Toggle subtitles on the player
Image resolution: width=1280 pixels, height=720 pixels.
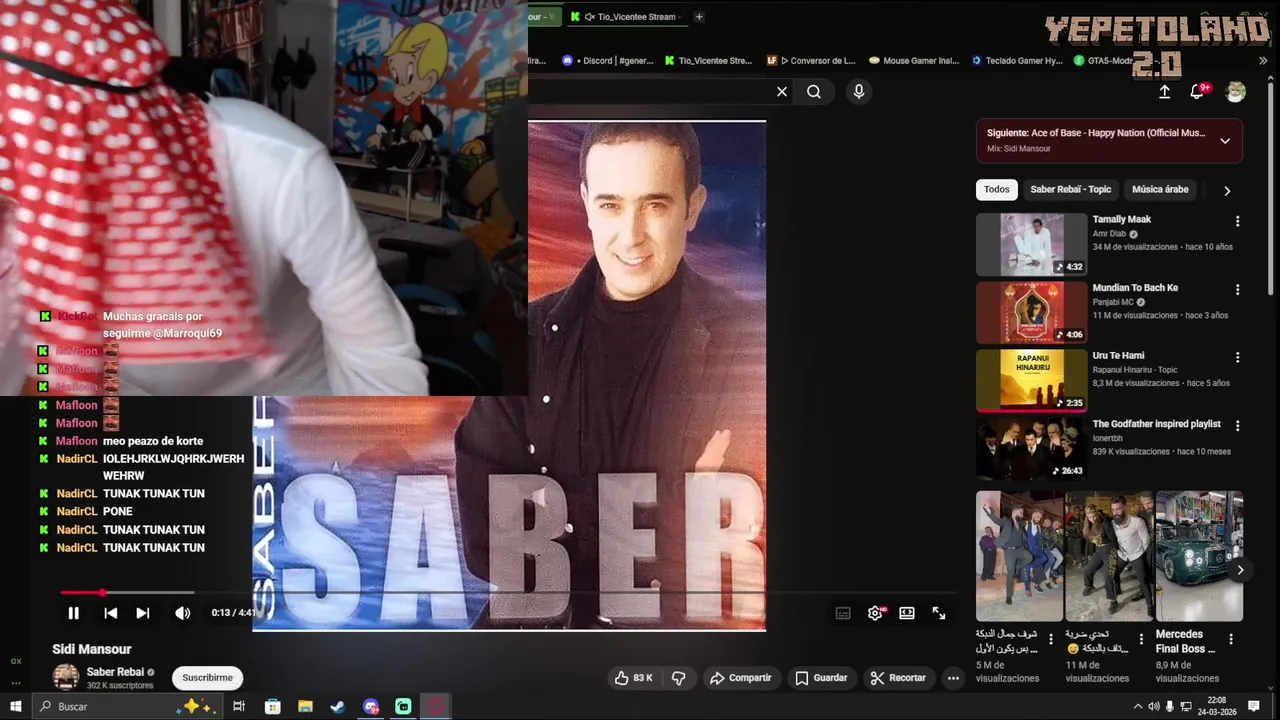pyautogui.click(x=843, y=613)
